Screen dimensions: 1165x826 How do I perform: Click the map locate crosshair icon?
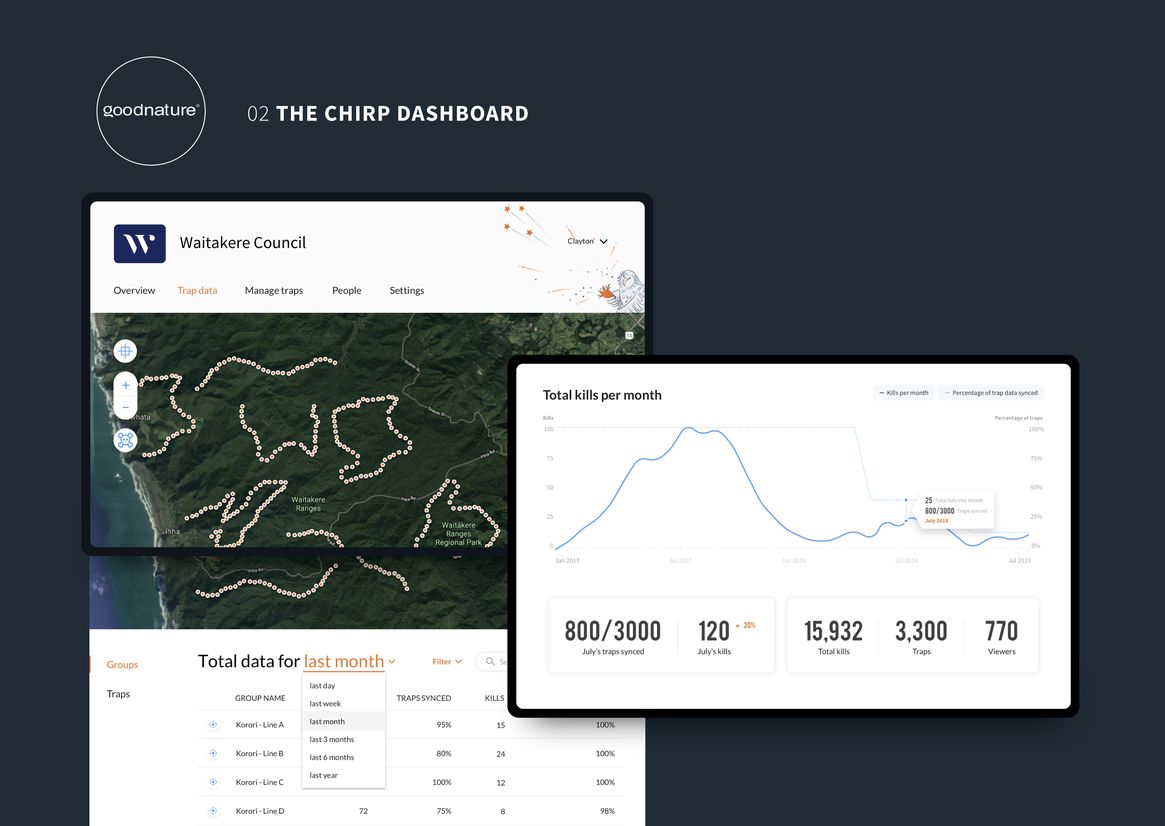pos(125,351)
